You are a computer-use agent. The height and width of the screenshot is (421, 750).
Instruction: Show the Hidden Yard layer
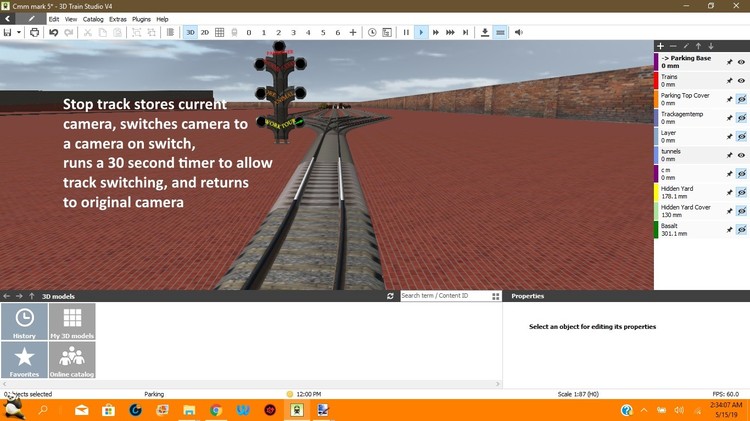741,193
